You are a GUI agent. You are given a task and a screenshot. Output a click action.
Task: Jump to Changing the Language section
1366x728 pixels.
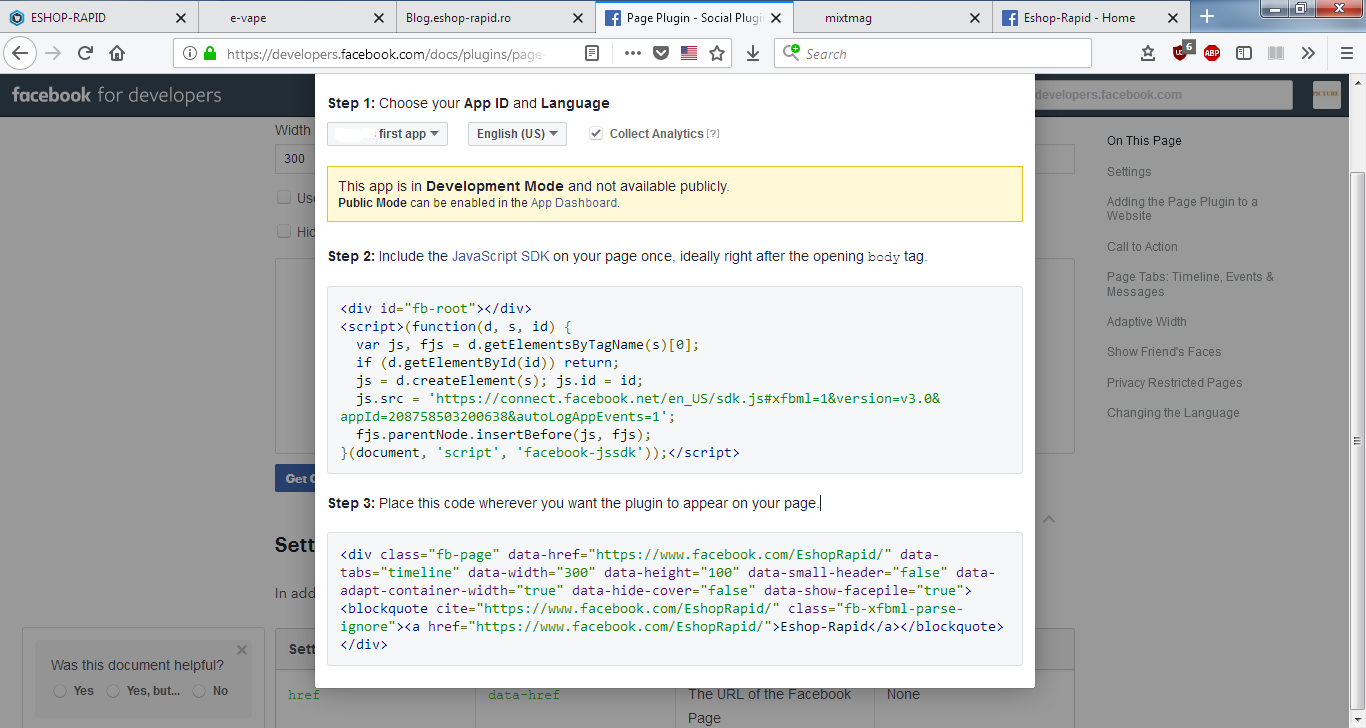pyautogui.click(x=1173, y=413)
